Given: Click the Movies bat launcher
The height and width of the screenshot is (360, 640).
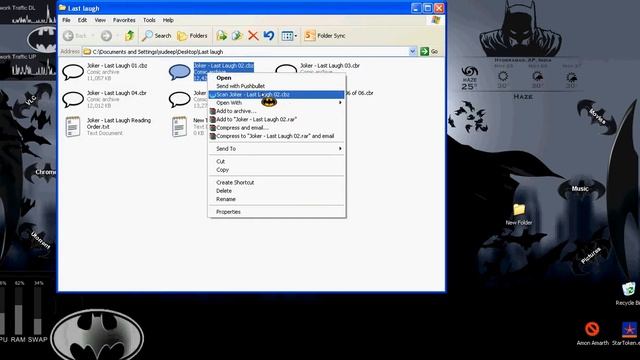Looking at the screenshot, I should click(x=597, y=116).
